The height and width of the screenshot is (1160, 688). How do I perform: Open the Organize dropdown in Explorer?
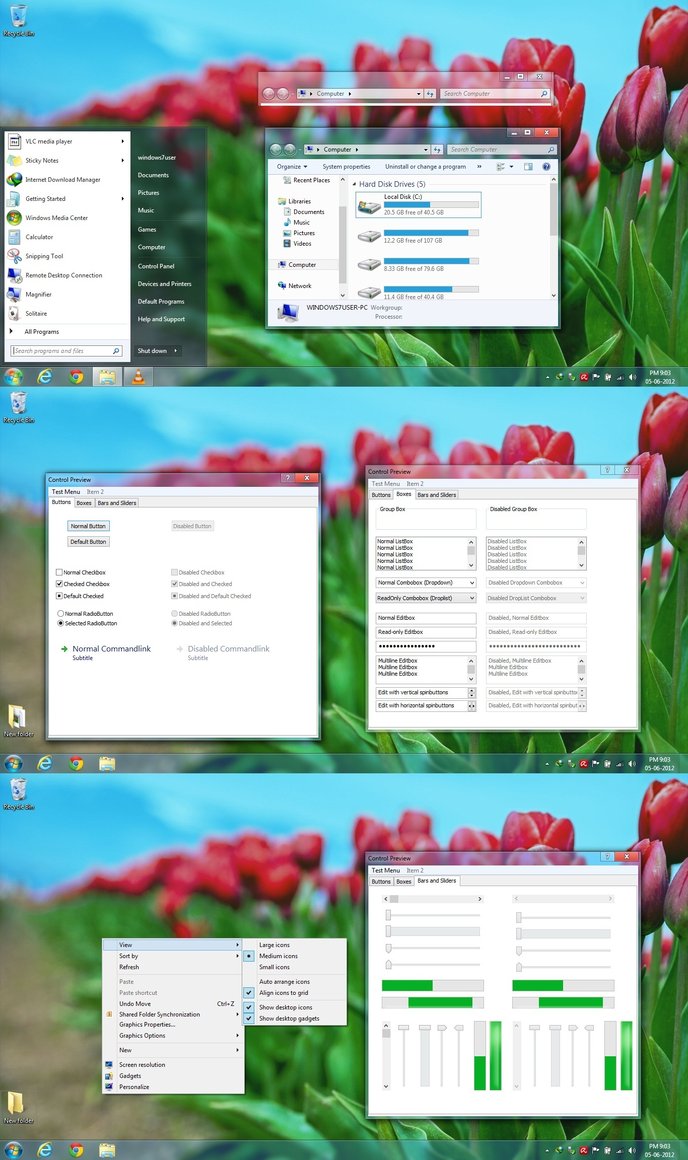click(x=292, y=166)
